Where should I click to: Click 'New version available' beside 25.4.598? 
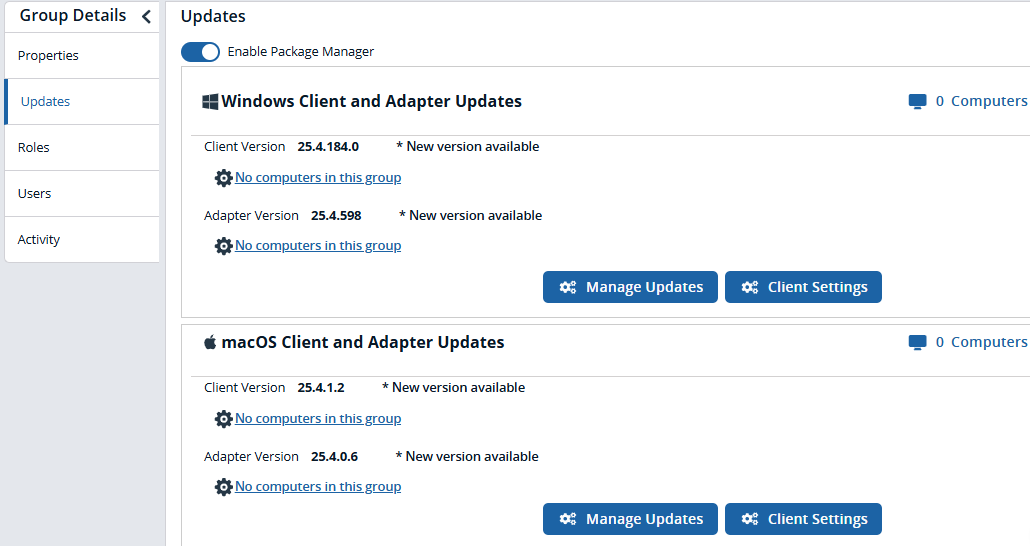tap(470, 216)
